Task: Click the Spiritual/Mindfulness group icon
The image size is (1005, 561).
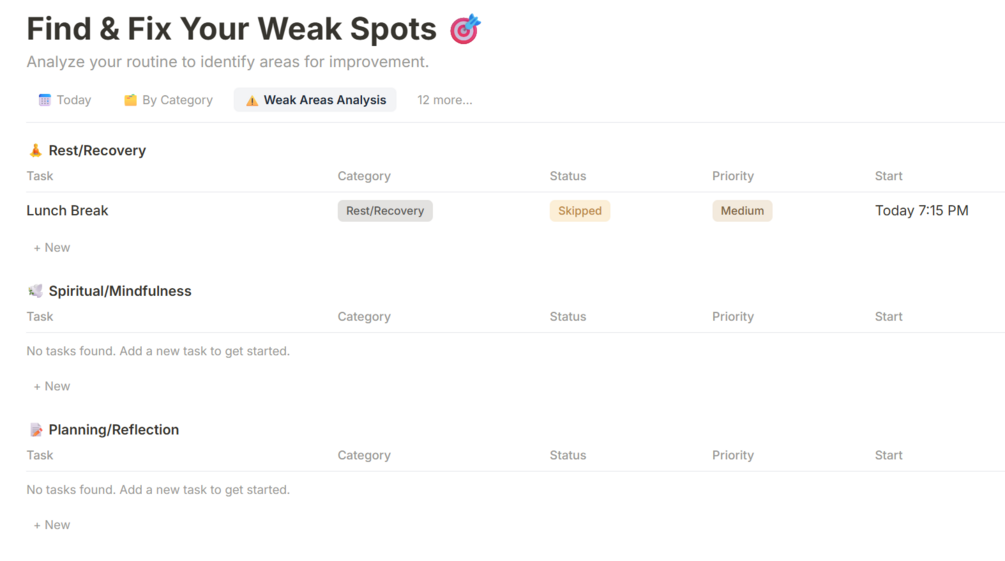Action: 36,291
